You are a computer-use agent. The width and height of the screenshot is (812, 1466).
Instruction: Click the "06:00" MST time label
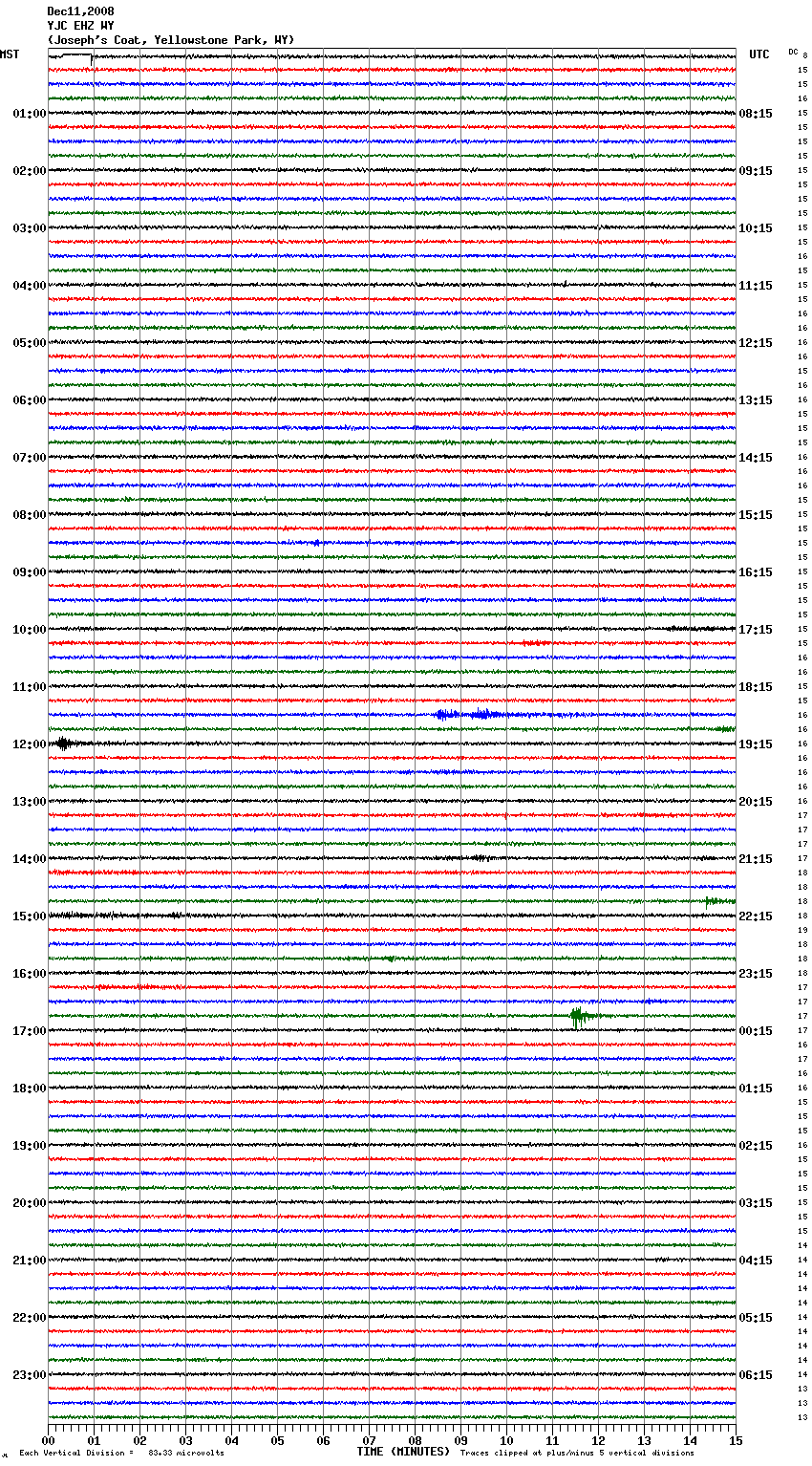click(x=30, y=400)
